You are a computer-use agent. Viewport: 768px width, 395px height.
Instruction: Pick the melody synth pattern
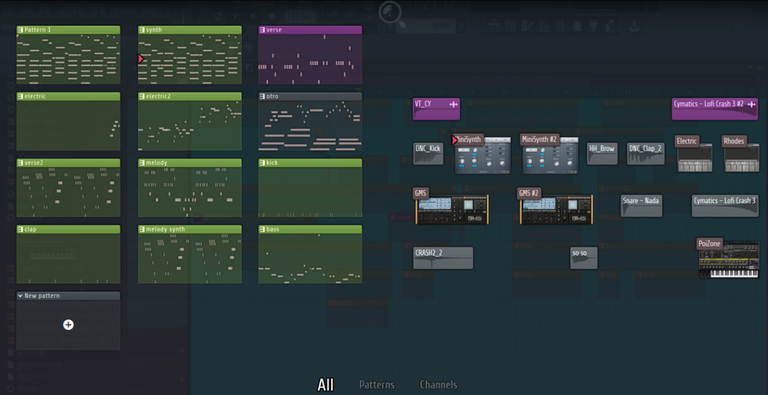(190, 254)
